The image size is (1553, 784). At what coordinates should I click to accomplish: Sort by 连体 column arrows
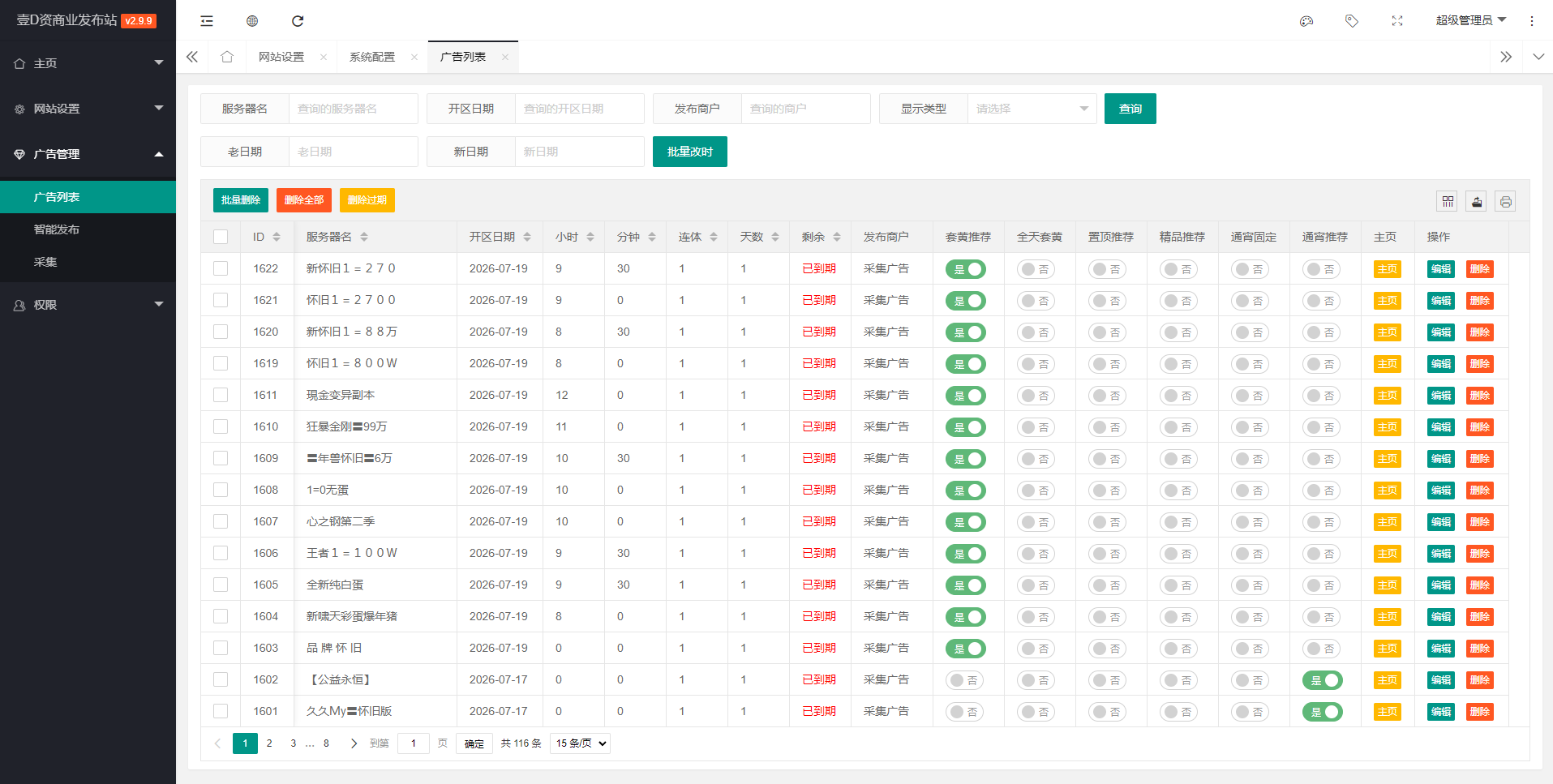point(714,237)
